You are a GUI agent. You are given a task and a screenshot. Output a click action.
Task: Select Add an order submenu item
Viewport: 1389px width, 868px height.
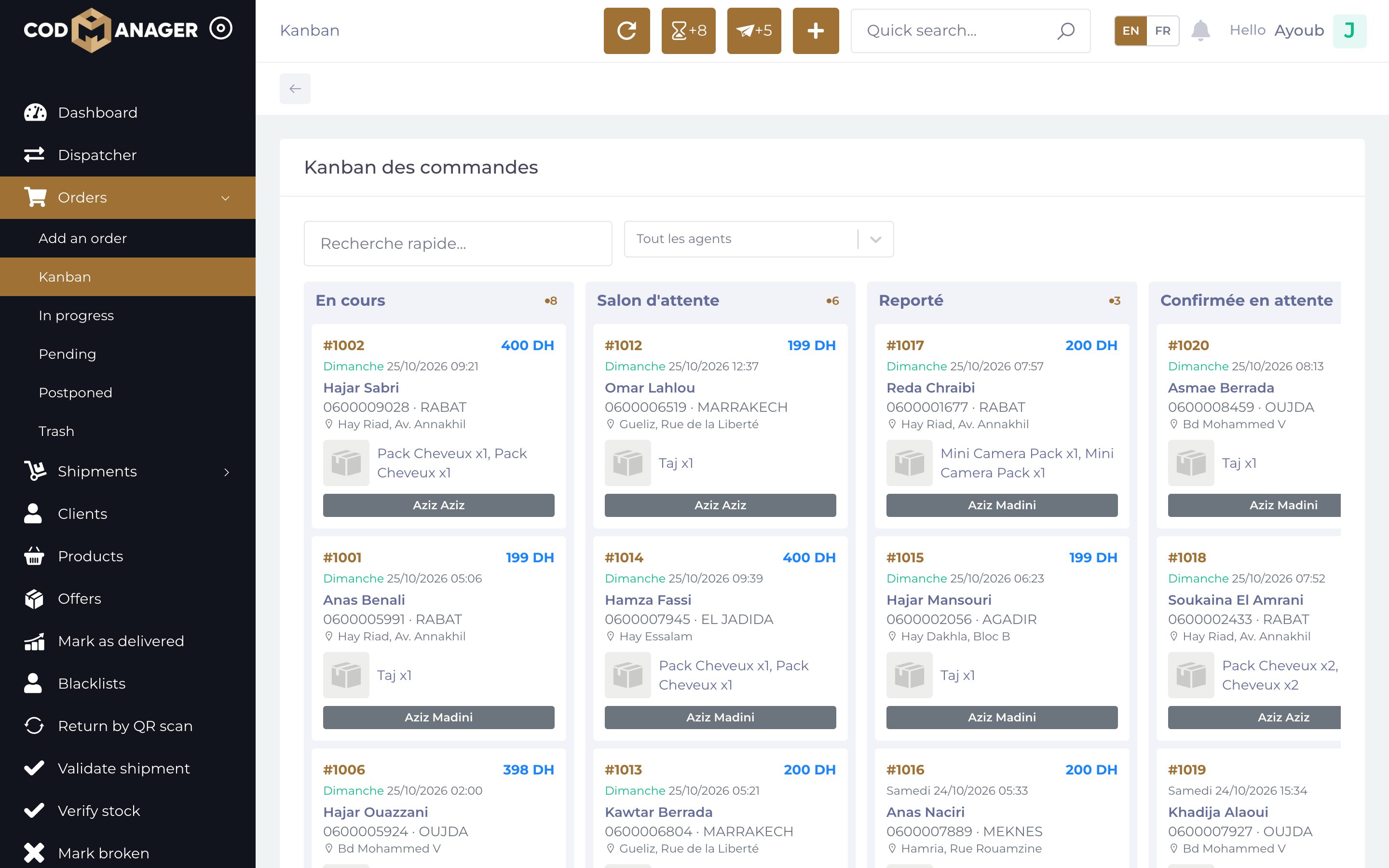click(x=127, y=238)
